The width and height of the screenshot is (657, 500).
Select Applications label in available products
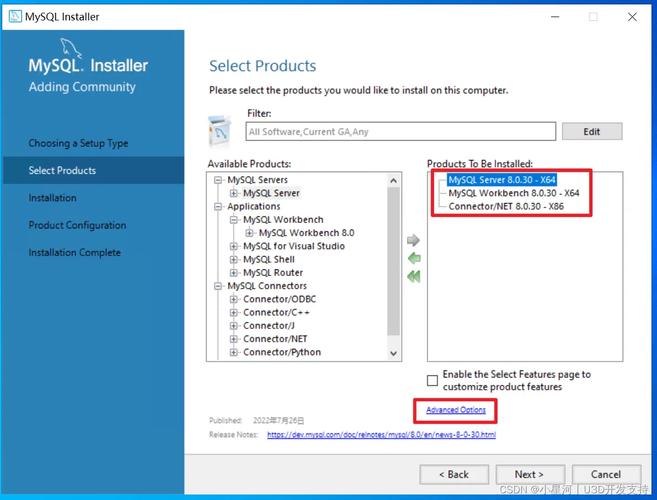click(x=253, y=207)
